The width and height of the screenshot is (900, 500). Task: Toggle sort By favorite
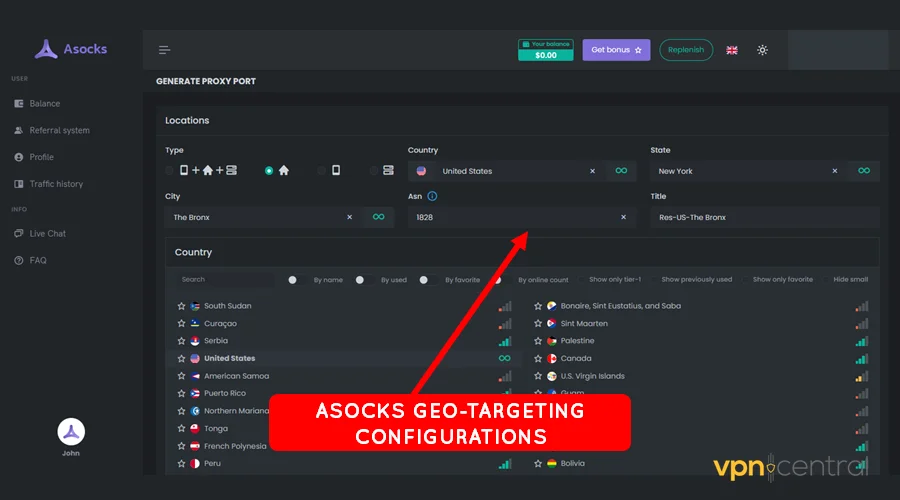[x=426, y=280]
